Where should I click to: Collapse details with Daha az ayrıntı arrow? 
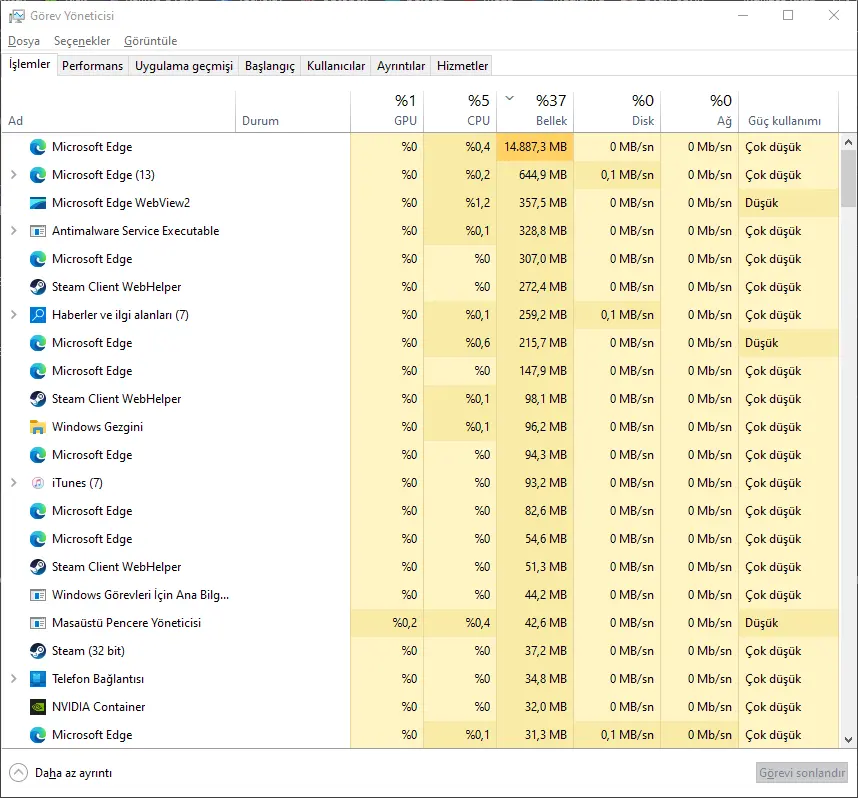(x=18, y=773)
